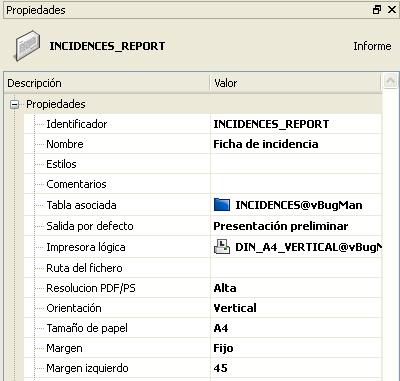Close the Propiedades panel
The height and width of the screenshot is (381, 400).
click(x=392, y=10)
